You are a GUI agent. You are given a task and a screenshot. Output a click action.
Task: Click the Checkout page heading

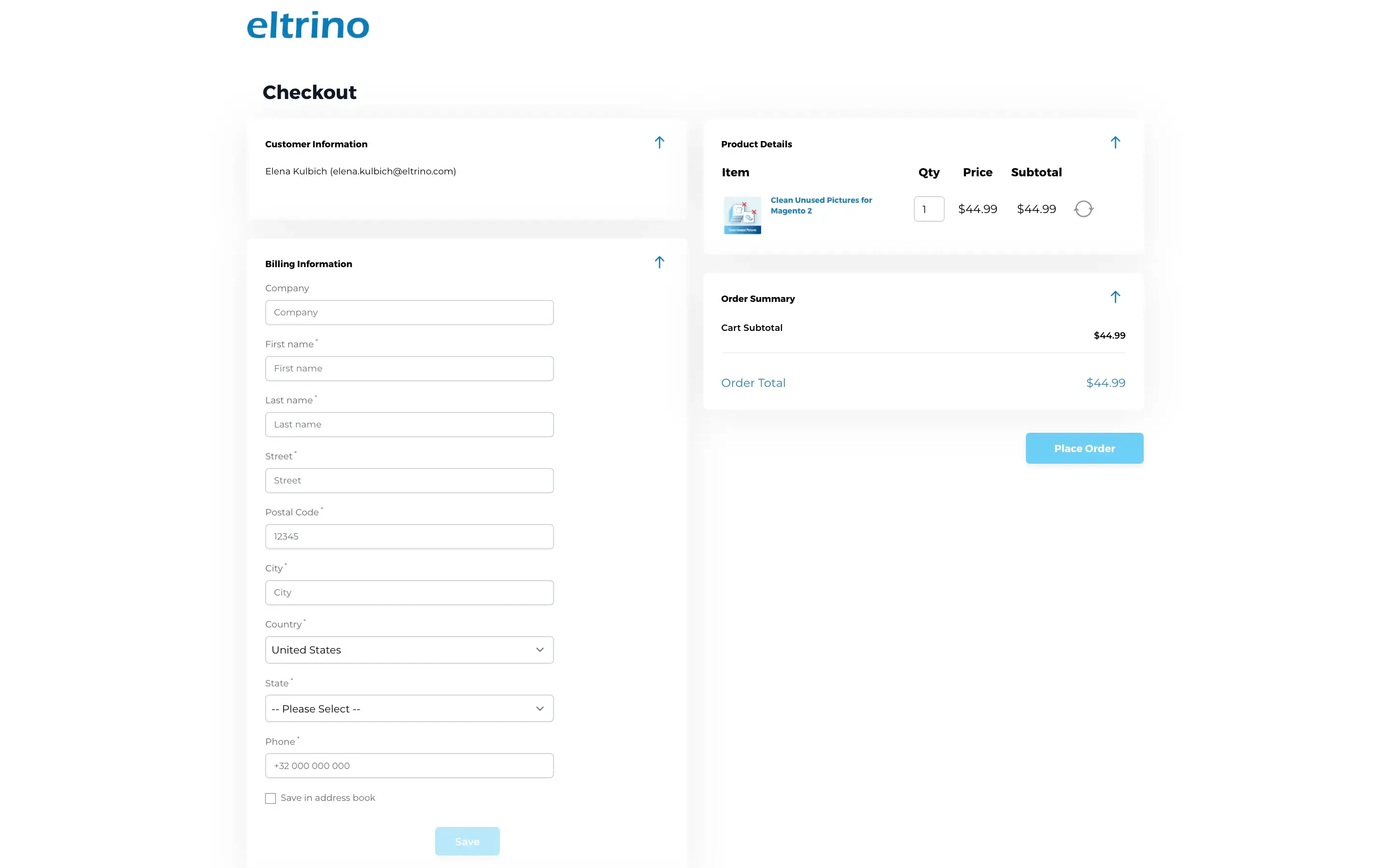pyautogui.click(x=310, y=92)
